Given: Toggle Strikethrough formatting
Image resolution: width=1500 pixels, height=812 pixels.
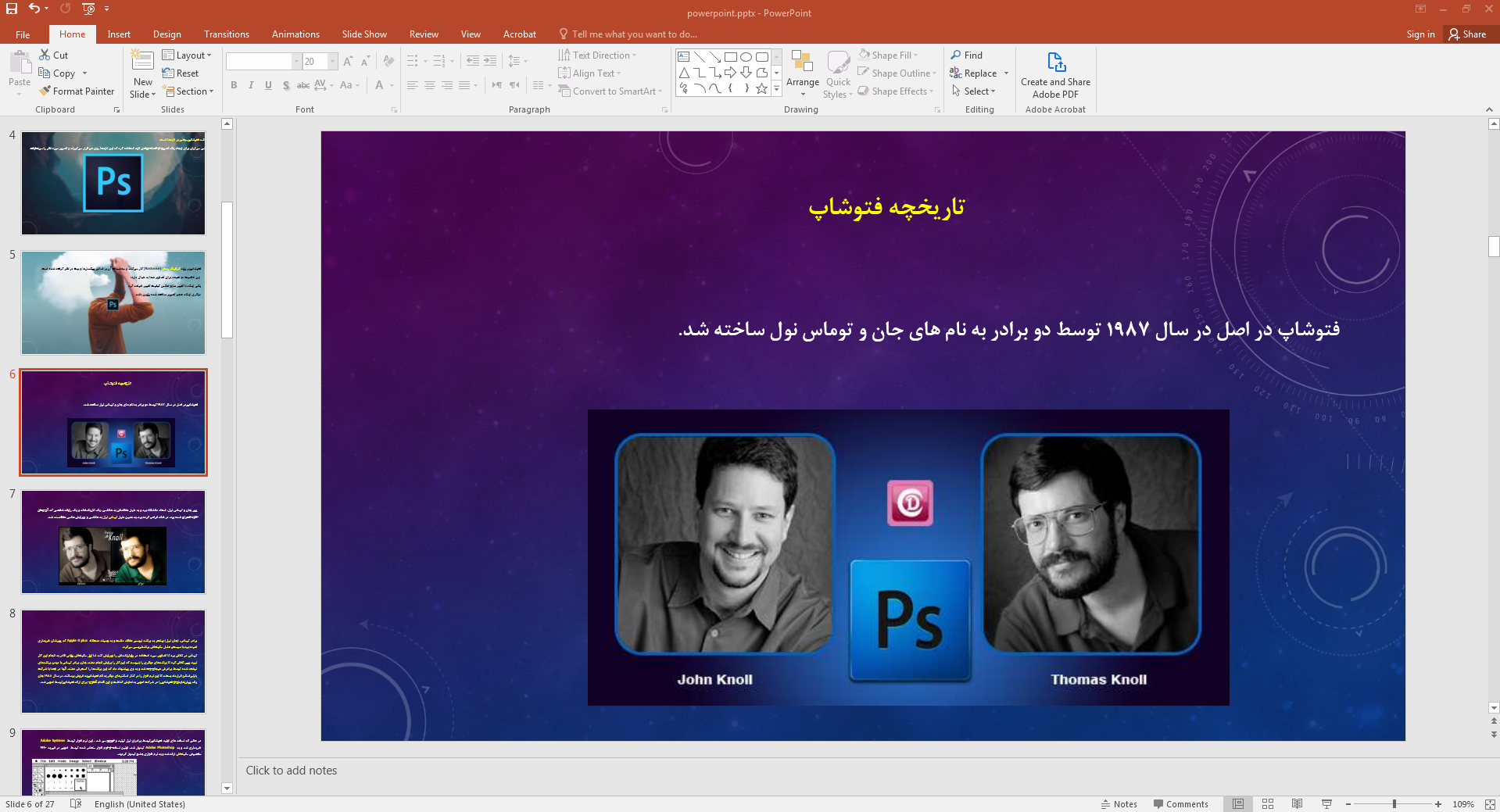Looking at the screenshot, I should click(x=303, y=85).
